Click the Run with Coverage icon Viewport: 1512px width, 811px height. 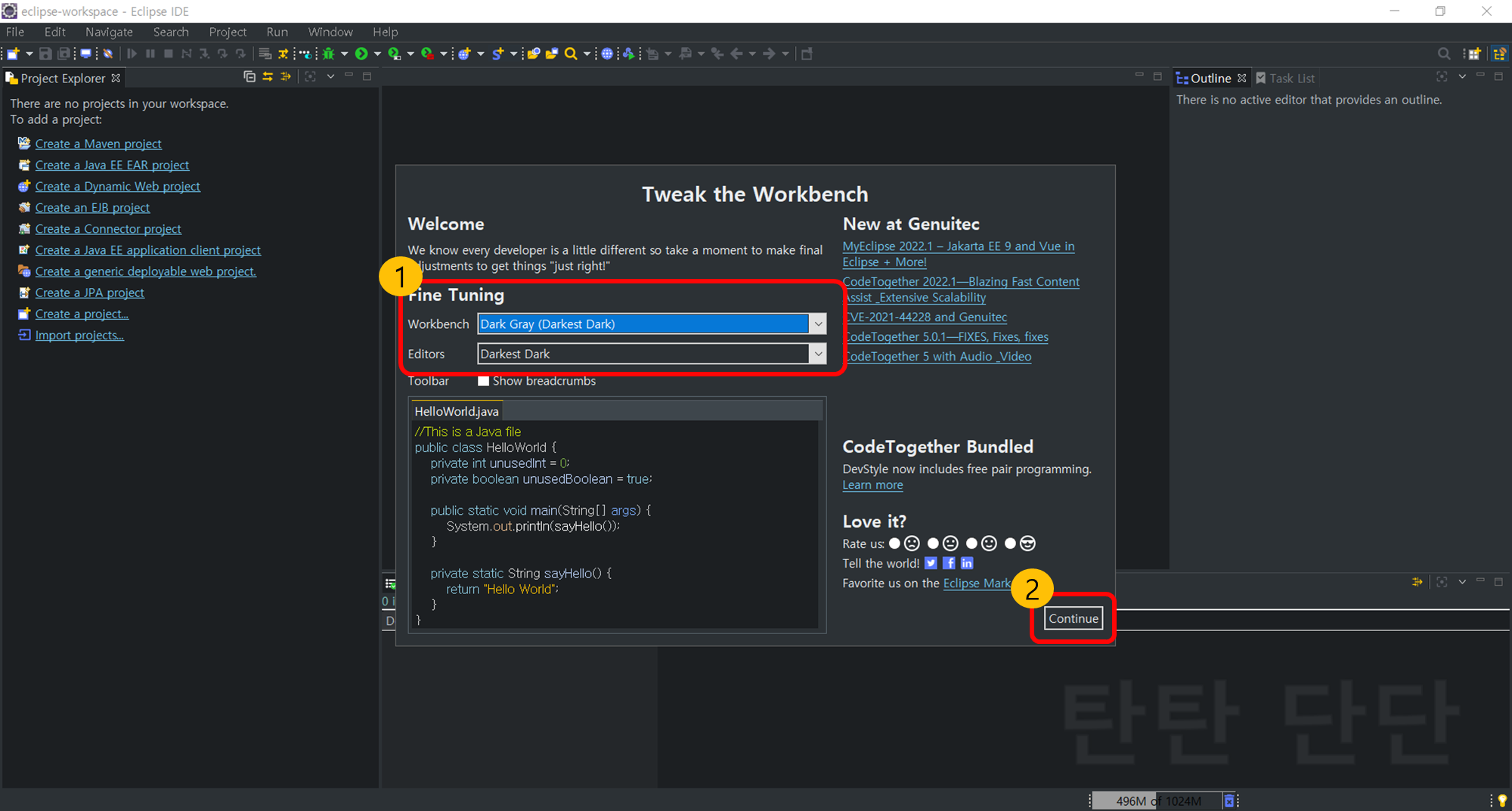[x=394, y=54]
